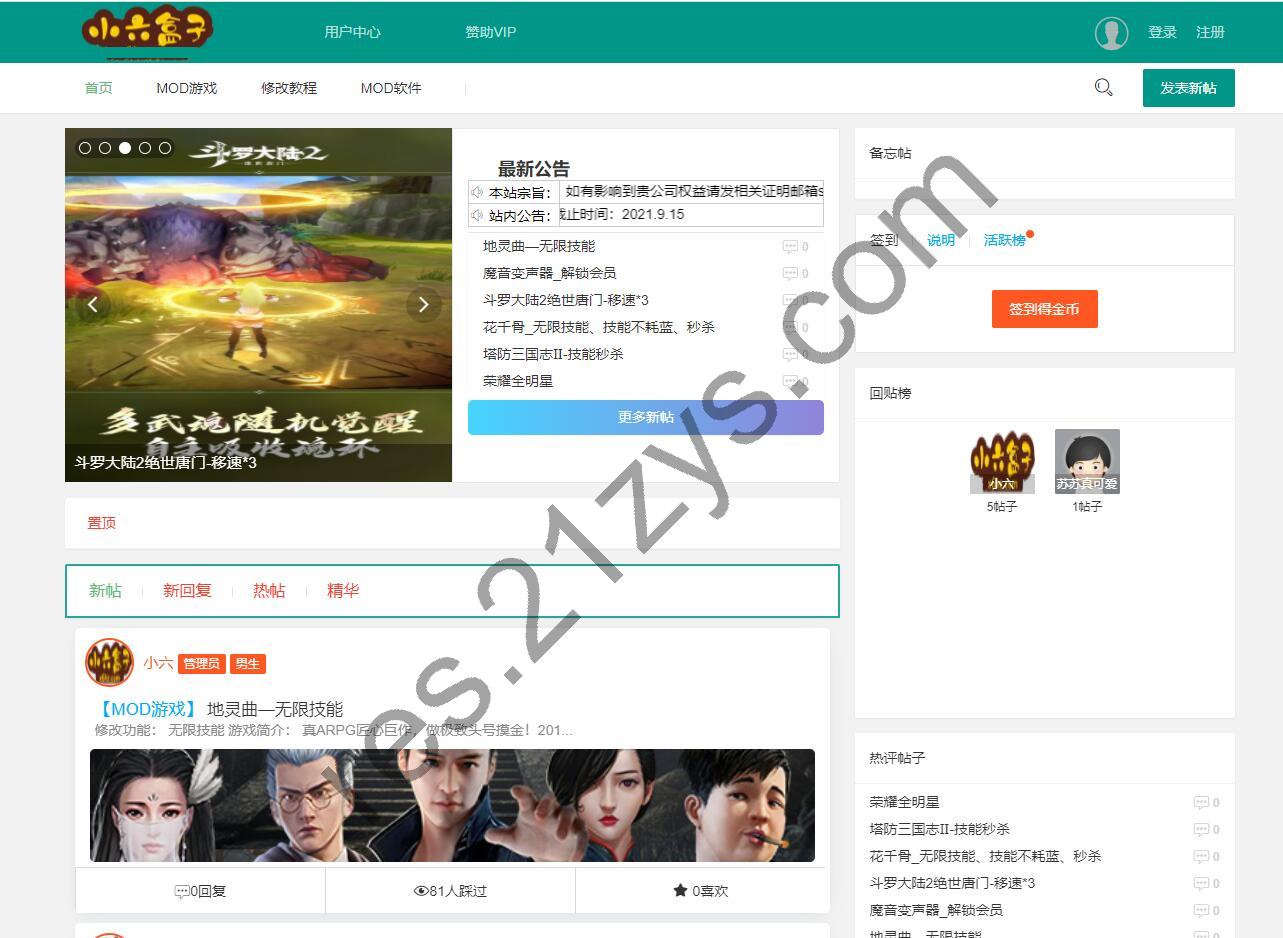The image size is (1283, 938).
Task: Click the 置顶 label
Action: pos(102,523)
